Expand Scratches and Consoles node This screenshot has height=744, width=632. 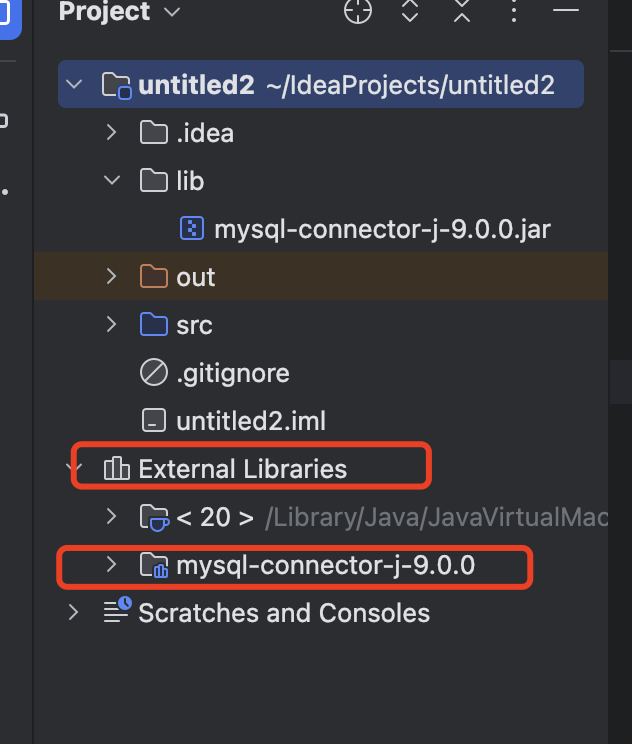pos(74,612)
